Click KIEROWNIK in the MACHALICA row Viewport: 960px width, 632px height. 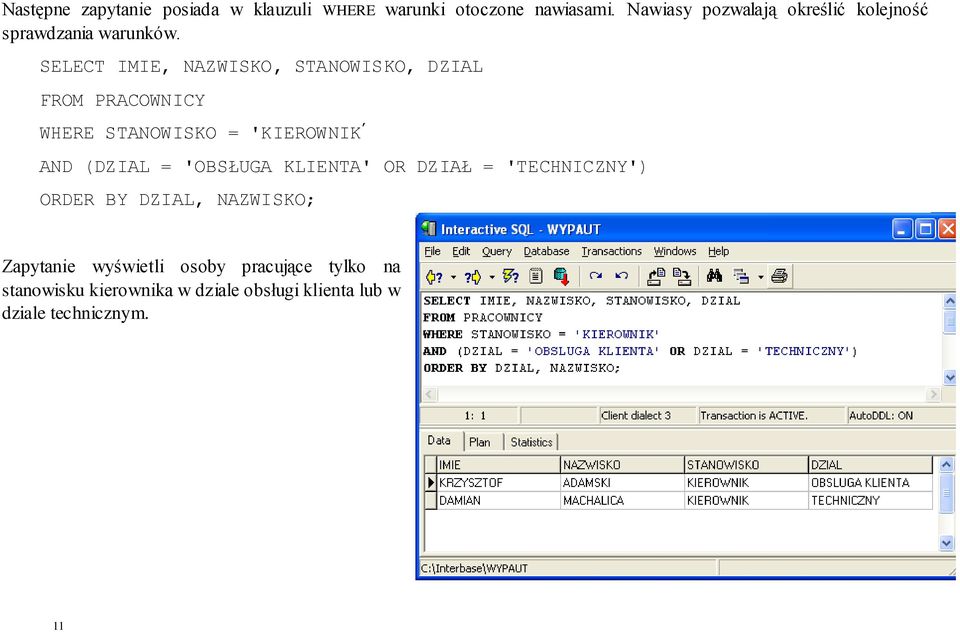click(x=746, y=500)
